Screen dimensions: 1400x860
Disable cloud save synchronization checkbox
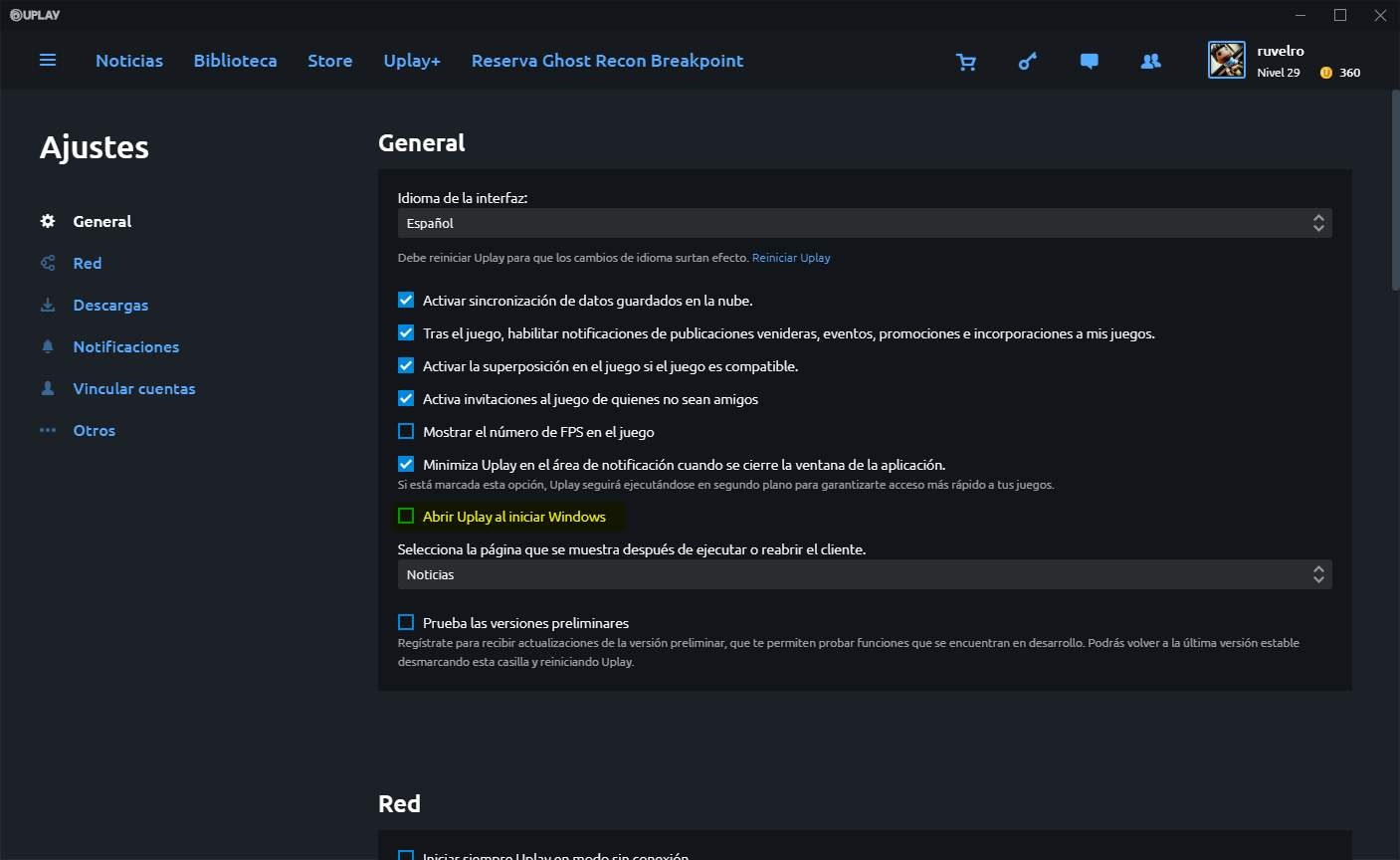tap(406, 300)
